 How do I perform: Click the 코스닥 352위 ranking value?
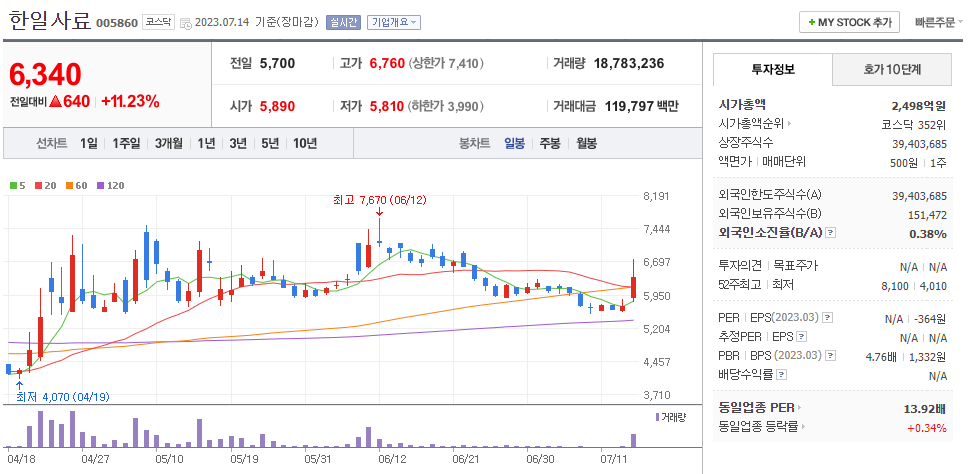914,124
